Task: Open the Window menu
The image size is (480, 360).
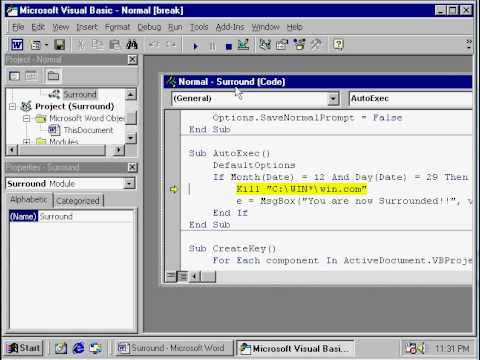Action: point(265,27)
